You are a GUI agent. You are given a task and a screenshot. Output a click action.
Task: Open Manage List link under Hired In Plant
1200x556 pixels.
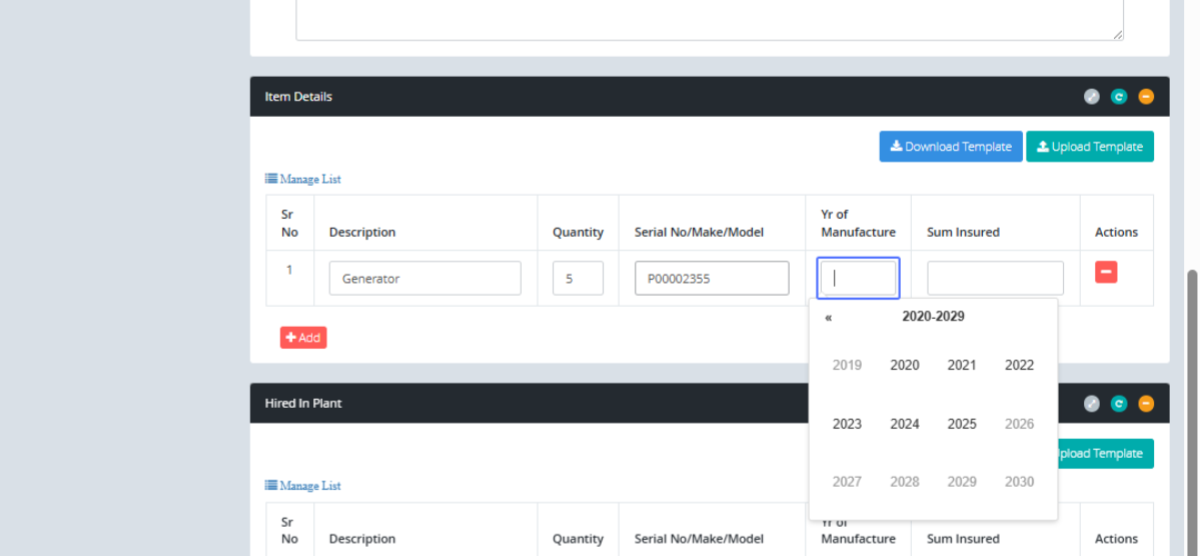303,486
